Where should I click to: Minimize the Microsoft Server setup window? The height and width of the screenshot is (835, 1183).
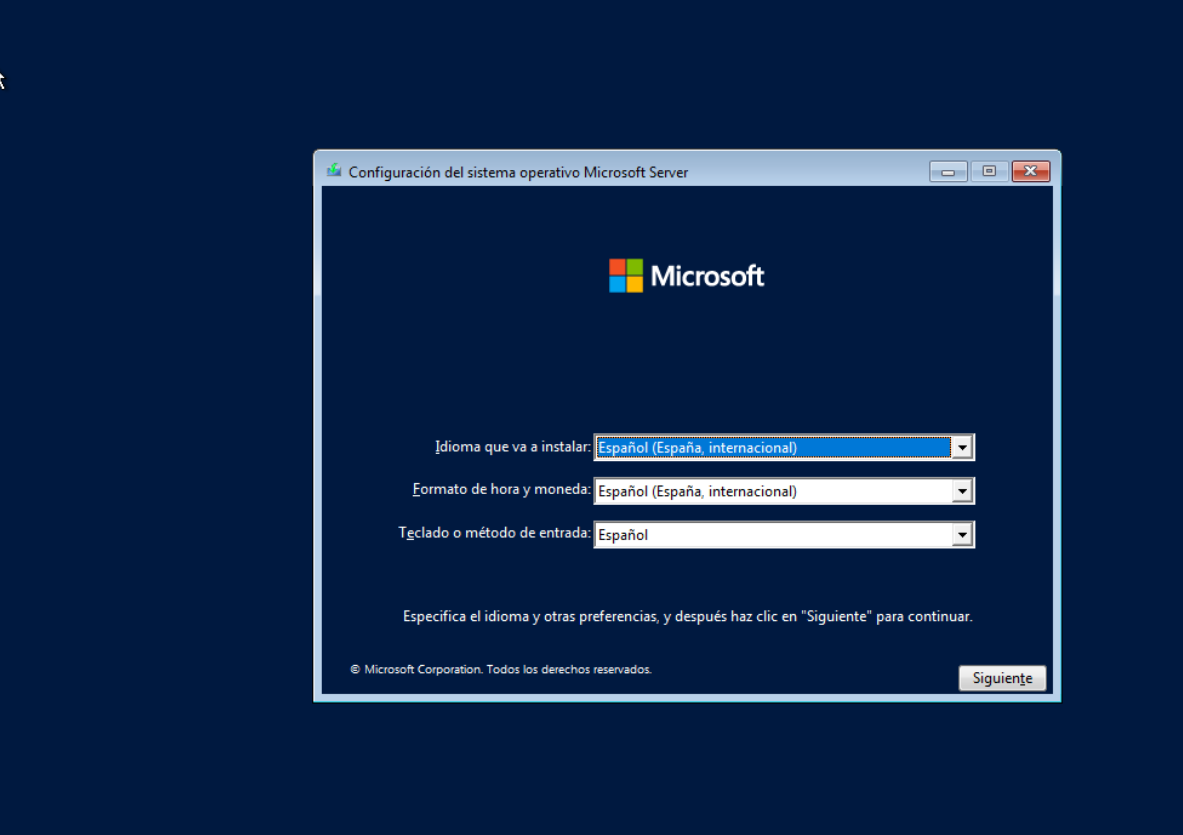click(948, 172)
